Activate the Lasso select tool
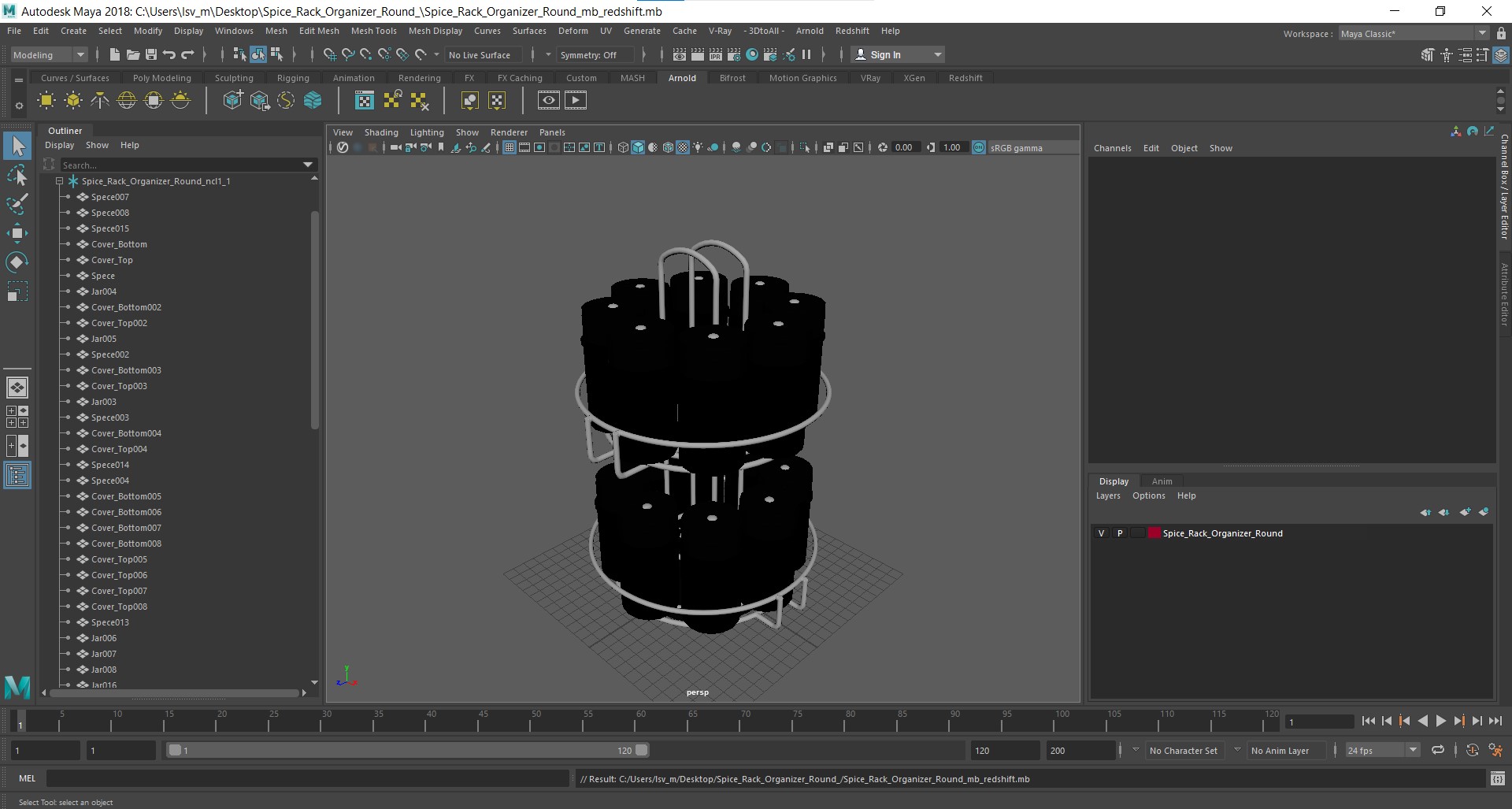This screenshot has width=1512, height=809. [17, 175]
